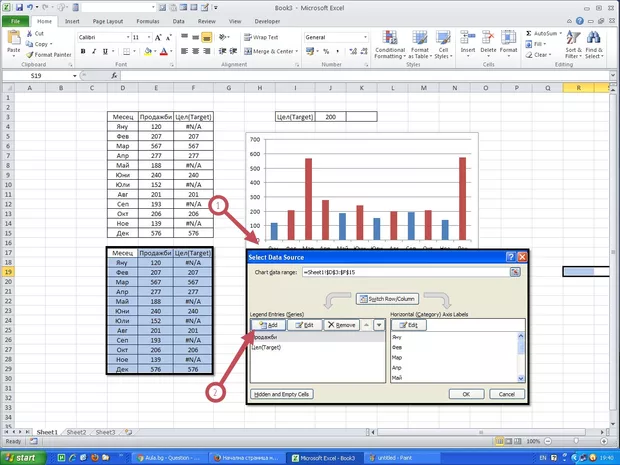Image resolution: width=620 pixels, height=465 pixels.
Task: Switch to the Insert ribbon tab
Action: pos(72,21)
